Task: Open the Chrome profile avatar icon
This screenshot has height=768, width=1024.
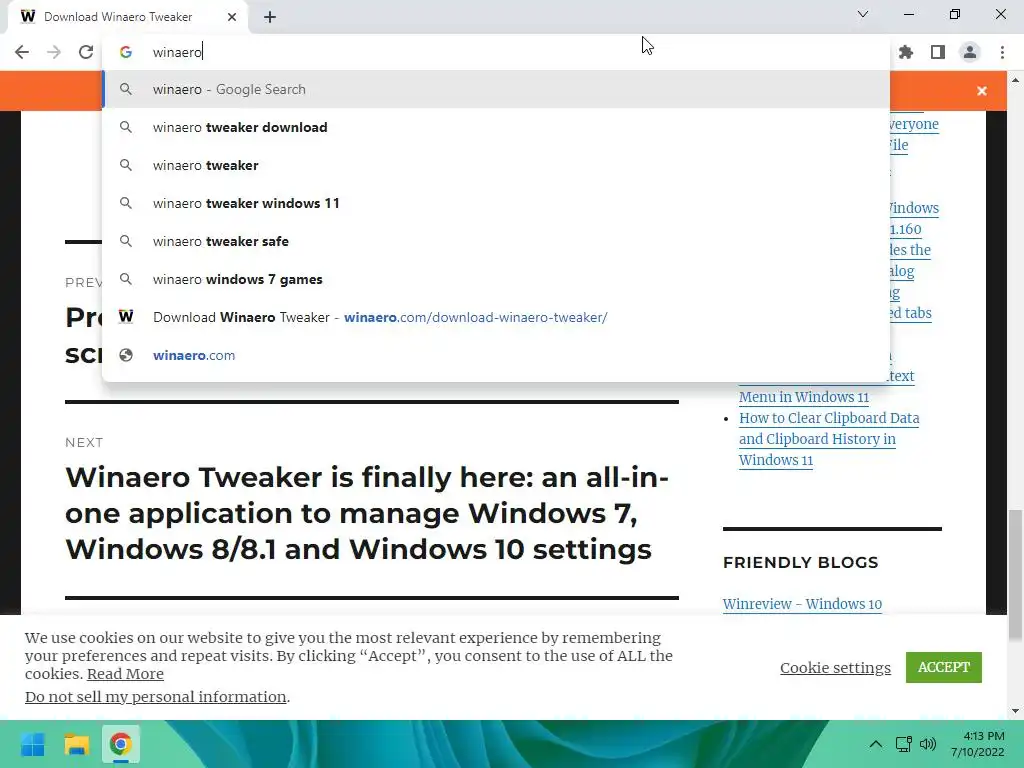Action: [970, 52]
